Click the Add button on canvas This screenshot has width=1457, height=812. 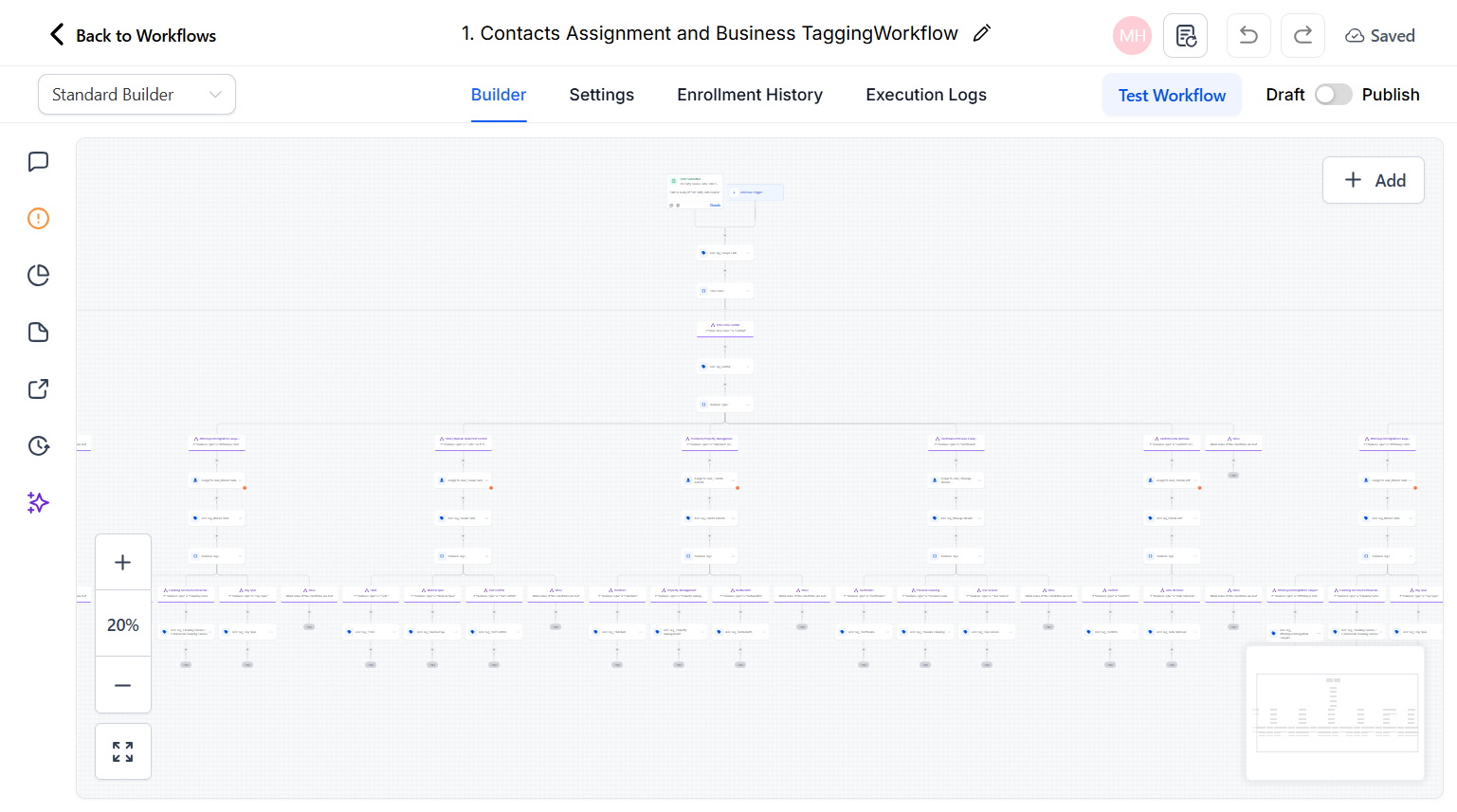[x=1374, y=180]
